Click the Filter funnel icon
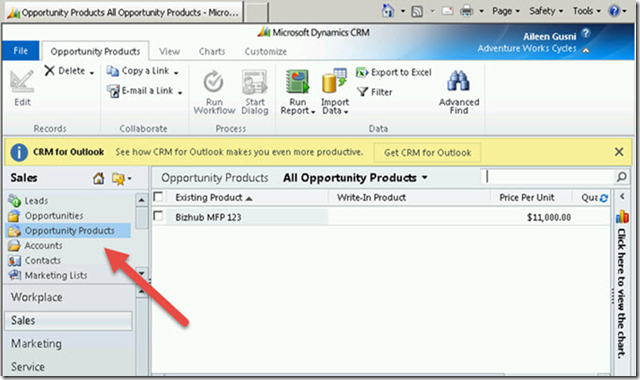Viewport: 640px width, 380px height. pos(362,92)
